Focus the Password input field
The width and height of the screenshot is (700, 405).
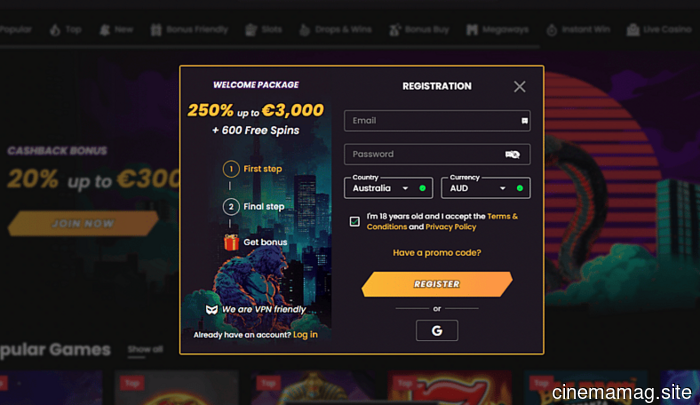click(x=420, y=154)
